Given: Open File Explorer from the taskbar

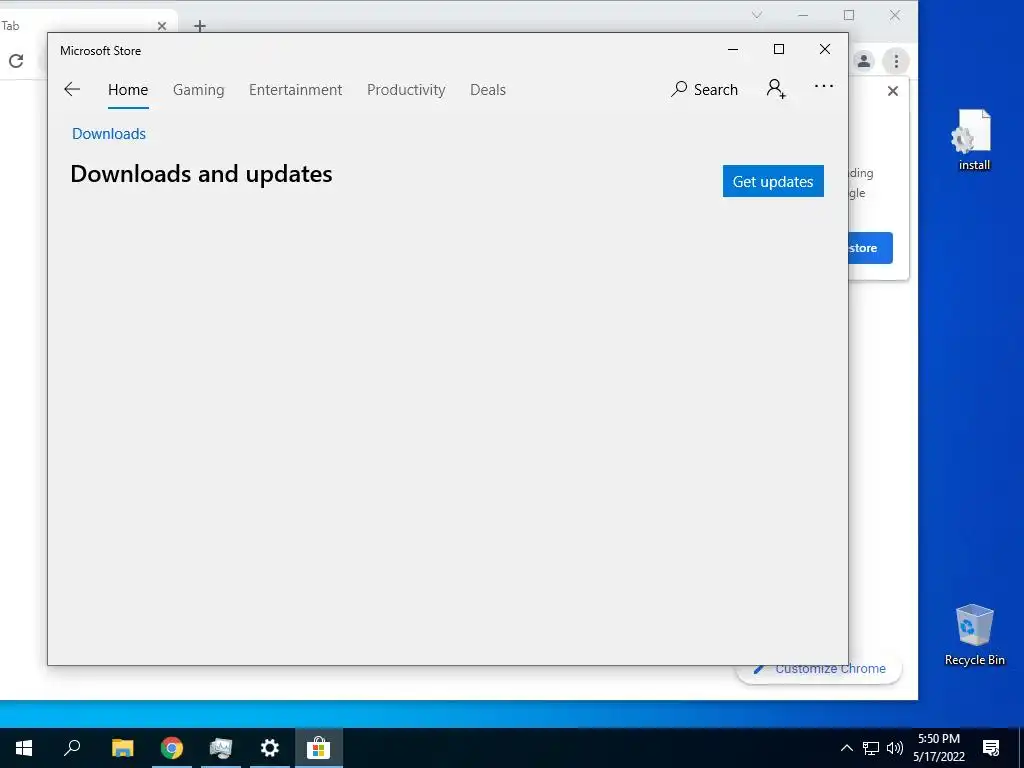Looking at the screenshot, I should (122, 748).
